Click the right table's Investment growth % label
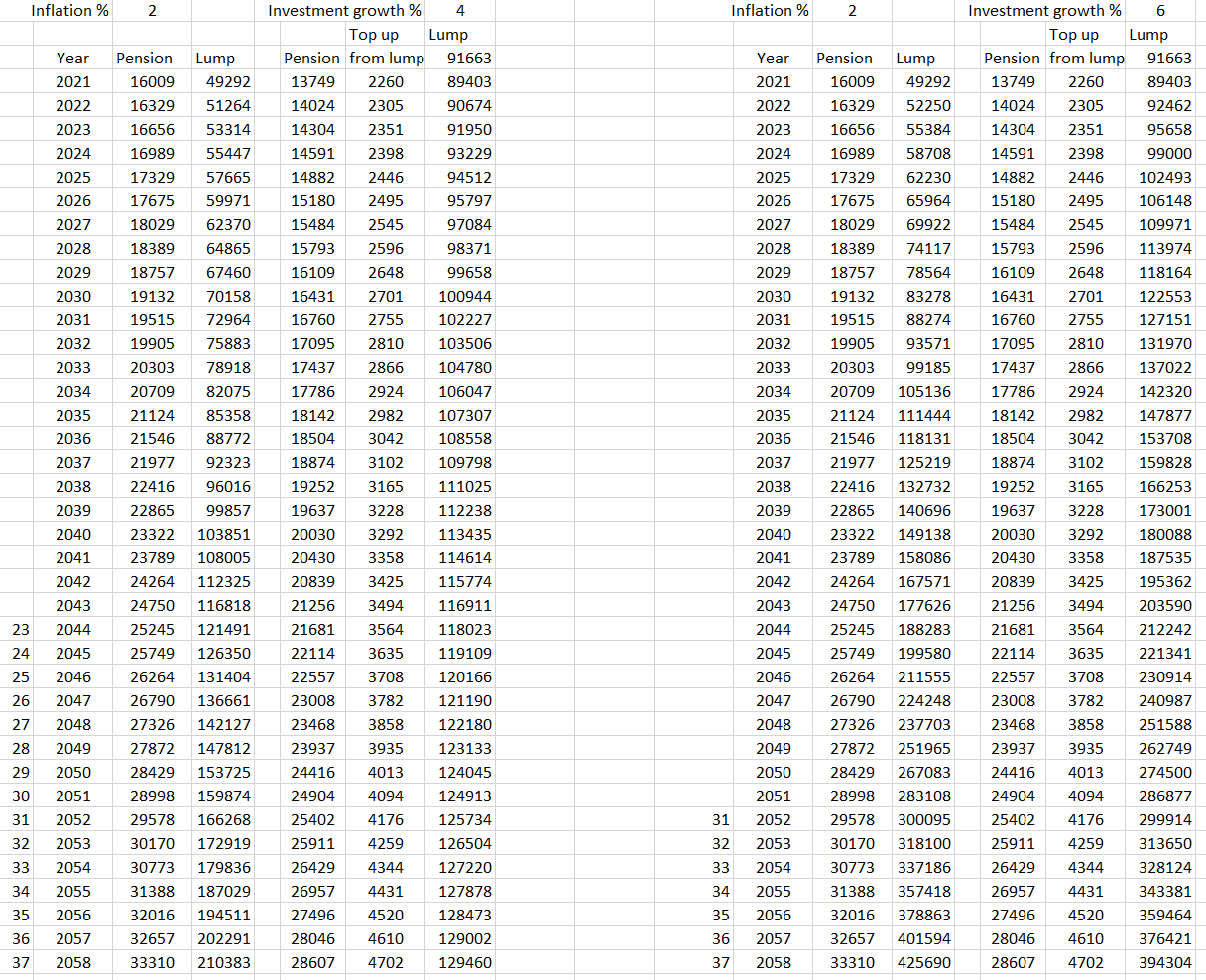Image resolution: width=1206 pixels, height=980 pixels. click(1045, 11)
